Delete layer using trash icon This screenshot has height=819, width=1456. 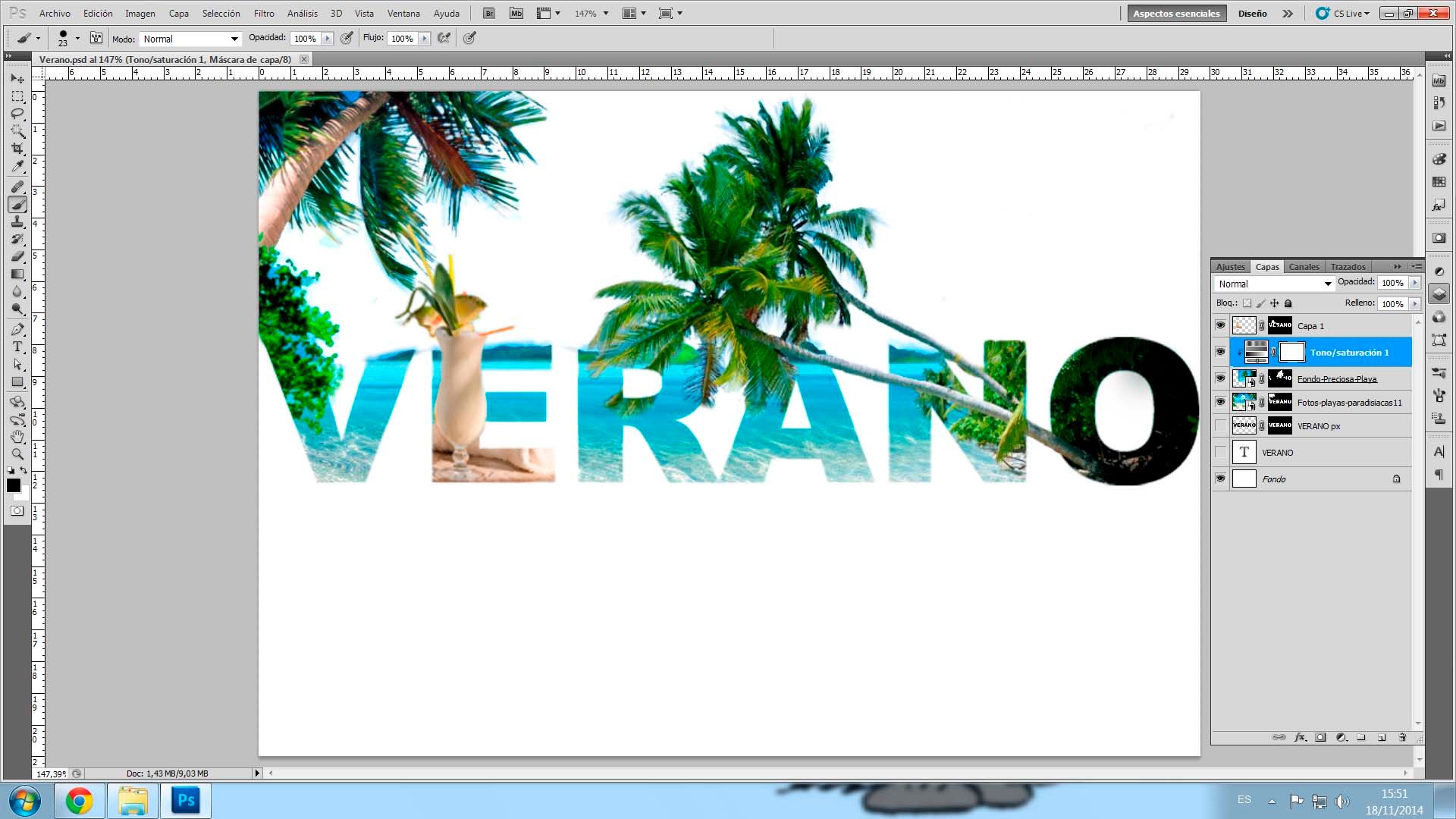tap(1402, 737)
